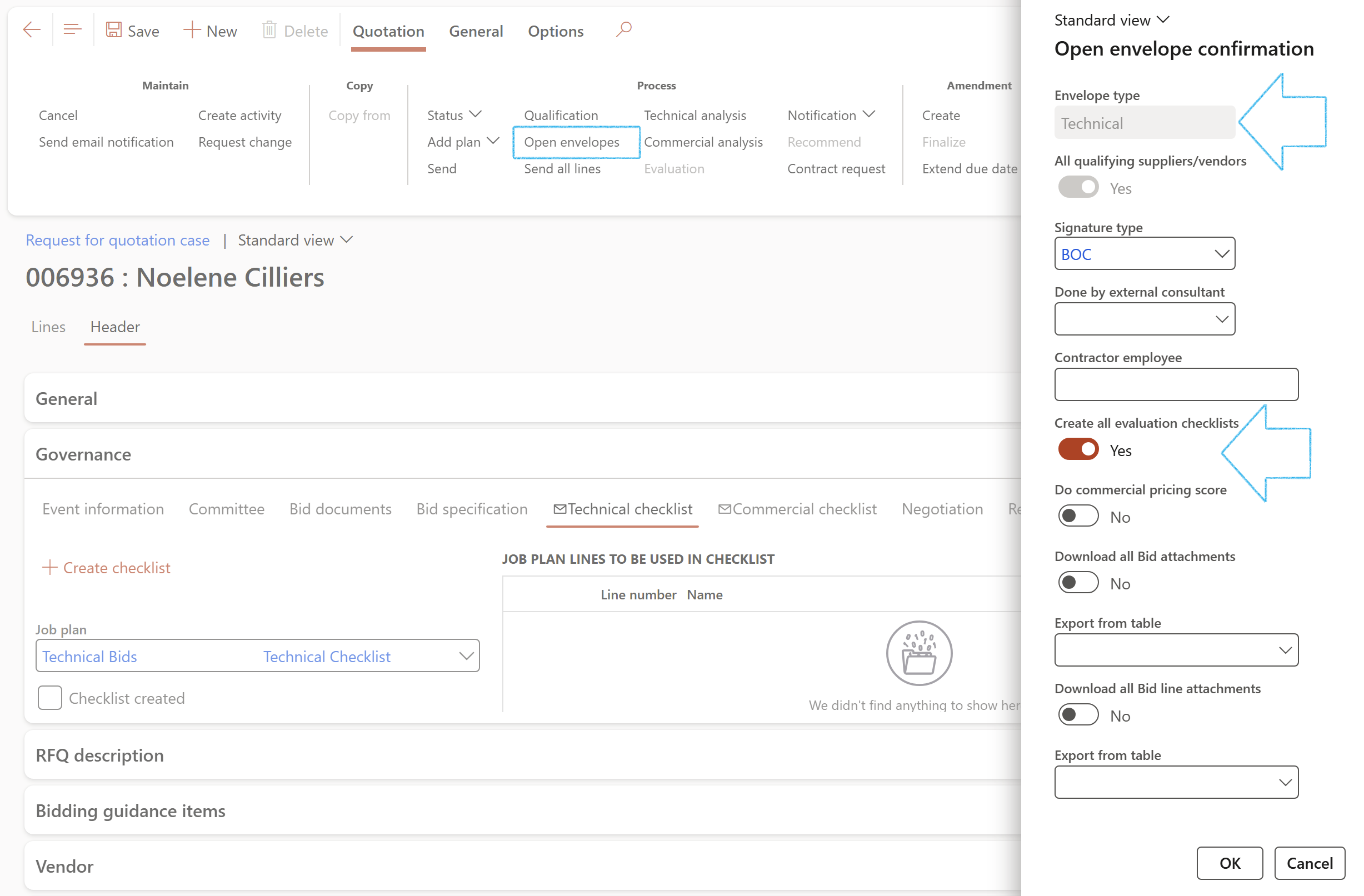Switch to the General ribbon tab
The image size is (1364, 896).
pos(476,31)
